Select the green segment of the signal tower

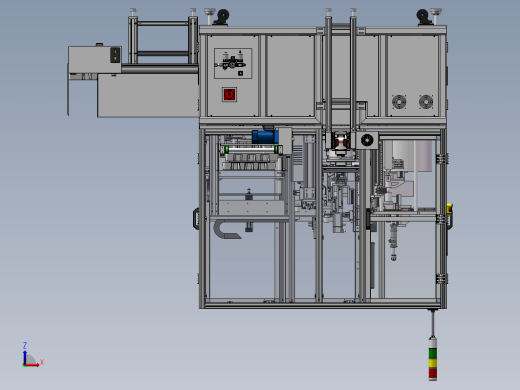click(x=433, y=353)
